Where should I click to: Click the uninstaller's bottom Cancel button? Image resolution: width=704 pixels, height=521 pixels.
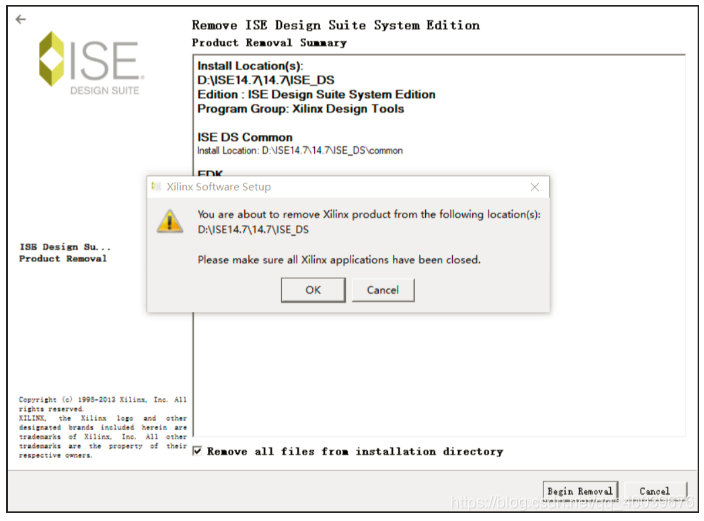[x=655, y=491]
